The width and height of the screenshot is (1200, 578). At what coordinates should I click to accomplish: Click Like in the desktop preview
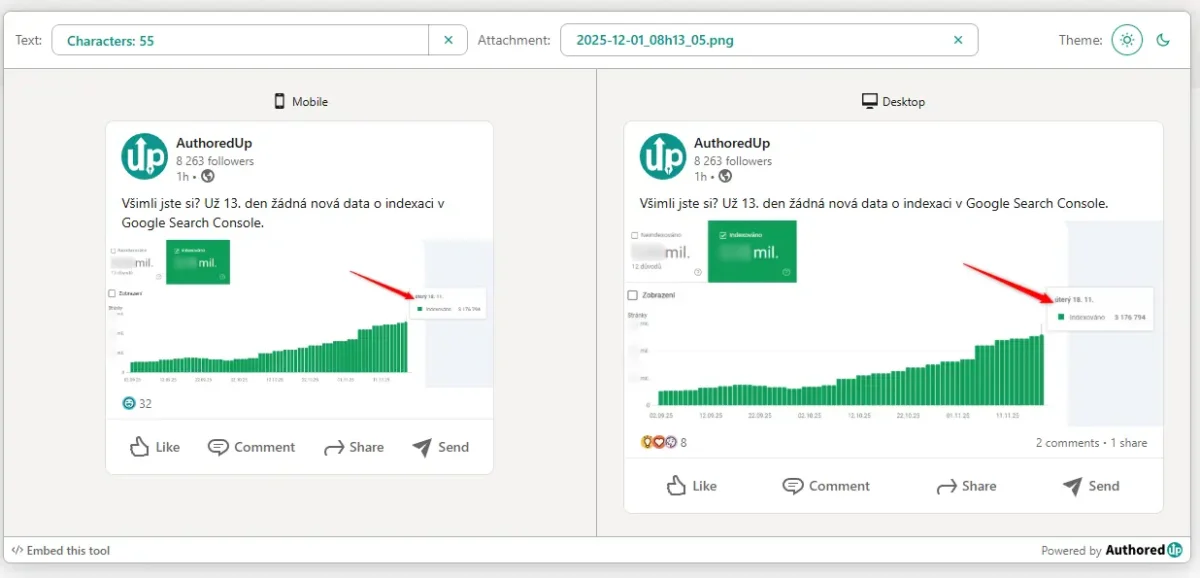(x=692, y=486)
